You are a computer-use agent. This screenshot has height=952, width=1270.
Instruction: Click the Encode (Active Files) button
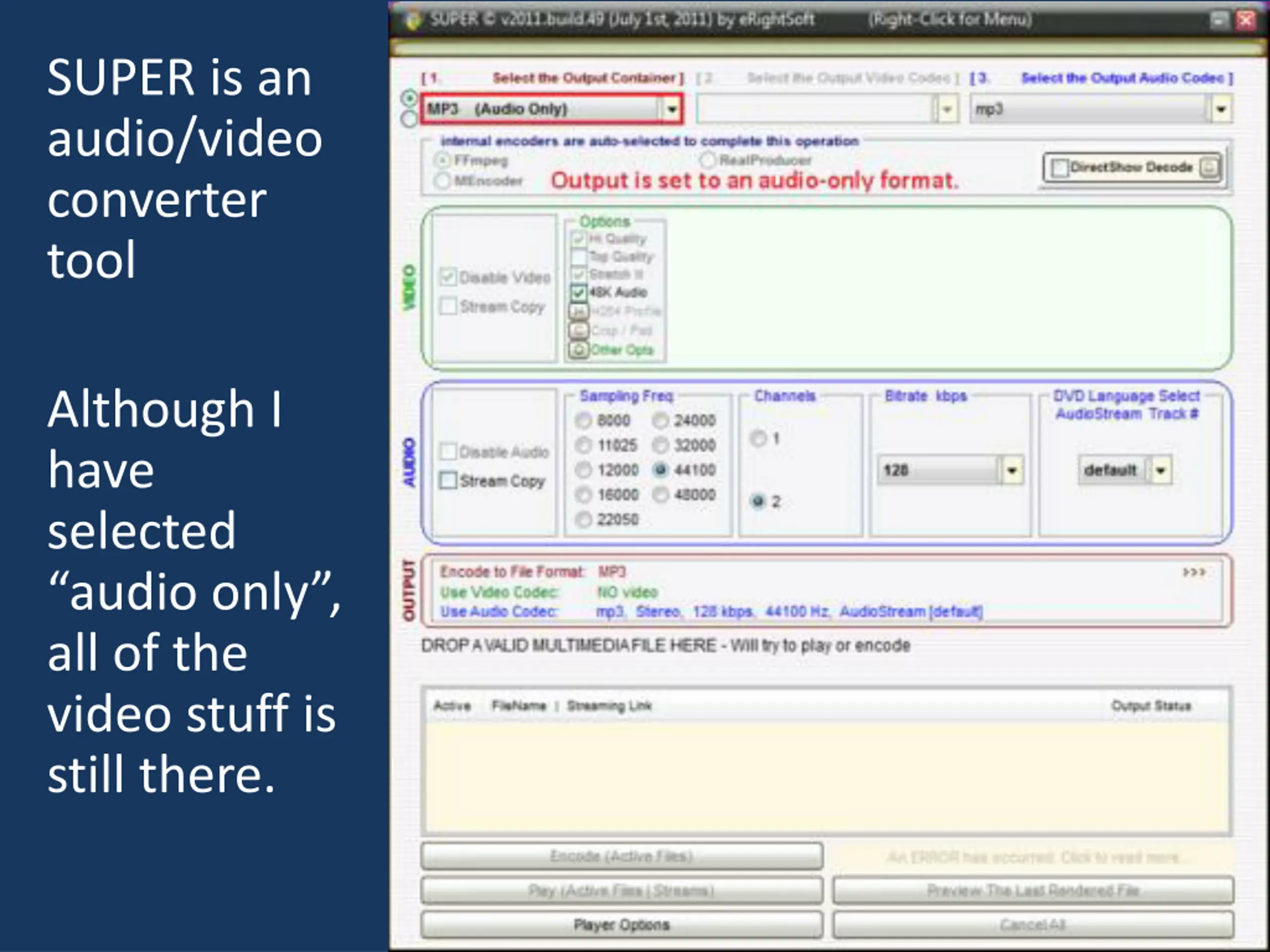tap(622, 857)
